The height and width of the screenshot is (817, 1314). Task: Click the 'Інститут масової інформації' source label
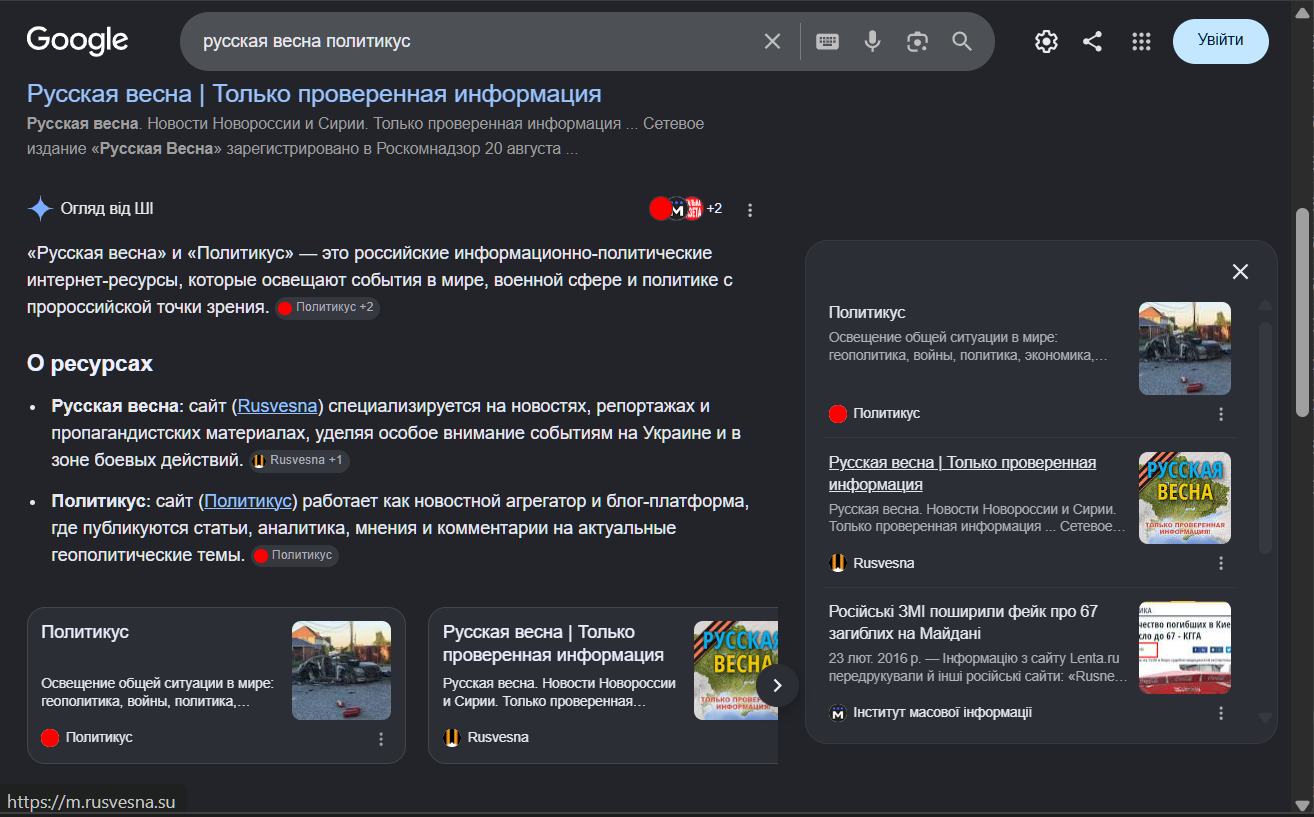(x=942, y=713)
